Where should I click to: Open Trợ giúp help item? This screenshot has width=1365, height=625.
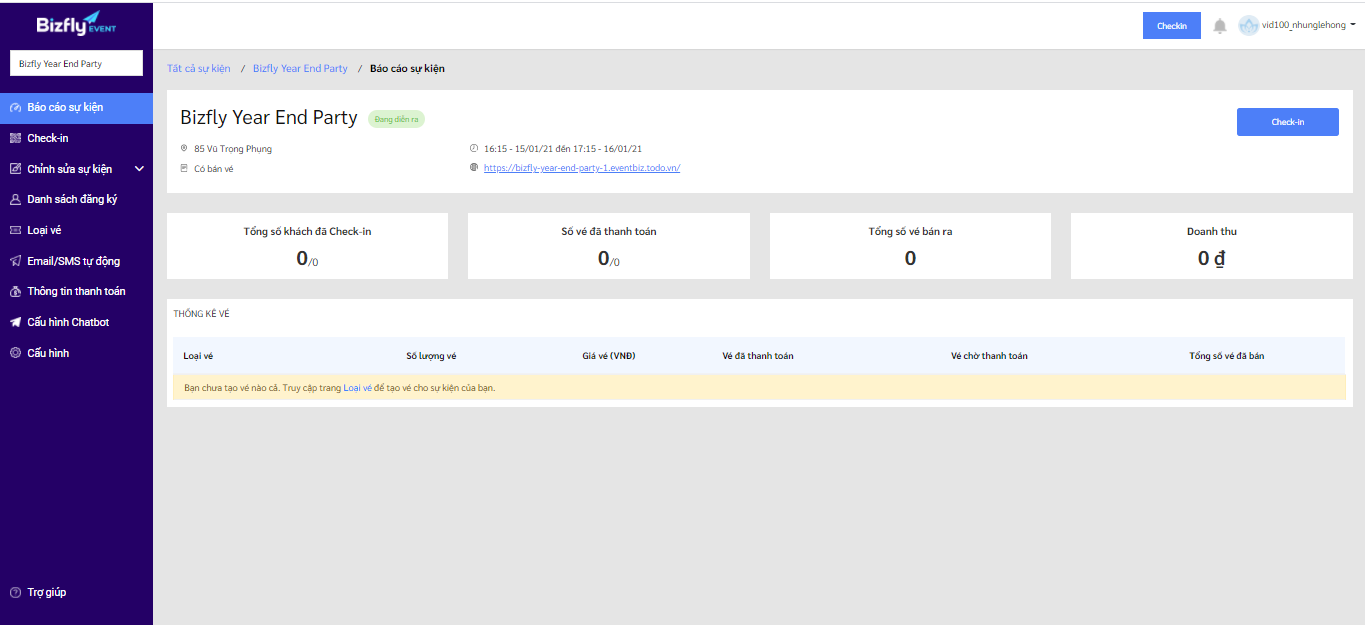(76, 592)
